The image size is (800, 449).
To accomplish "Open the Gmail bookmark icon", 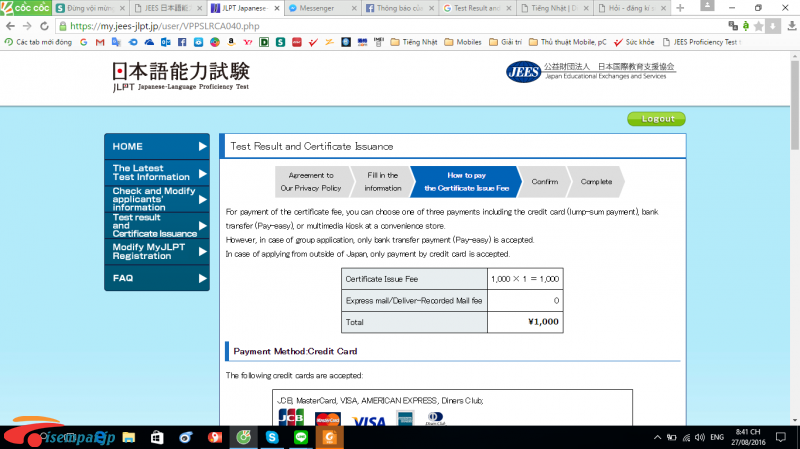I will point(100,42).
